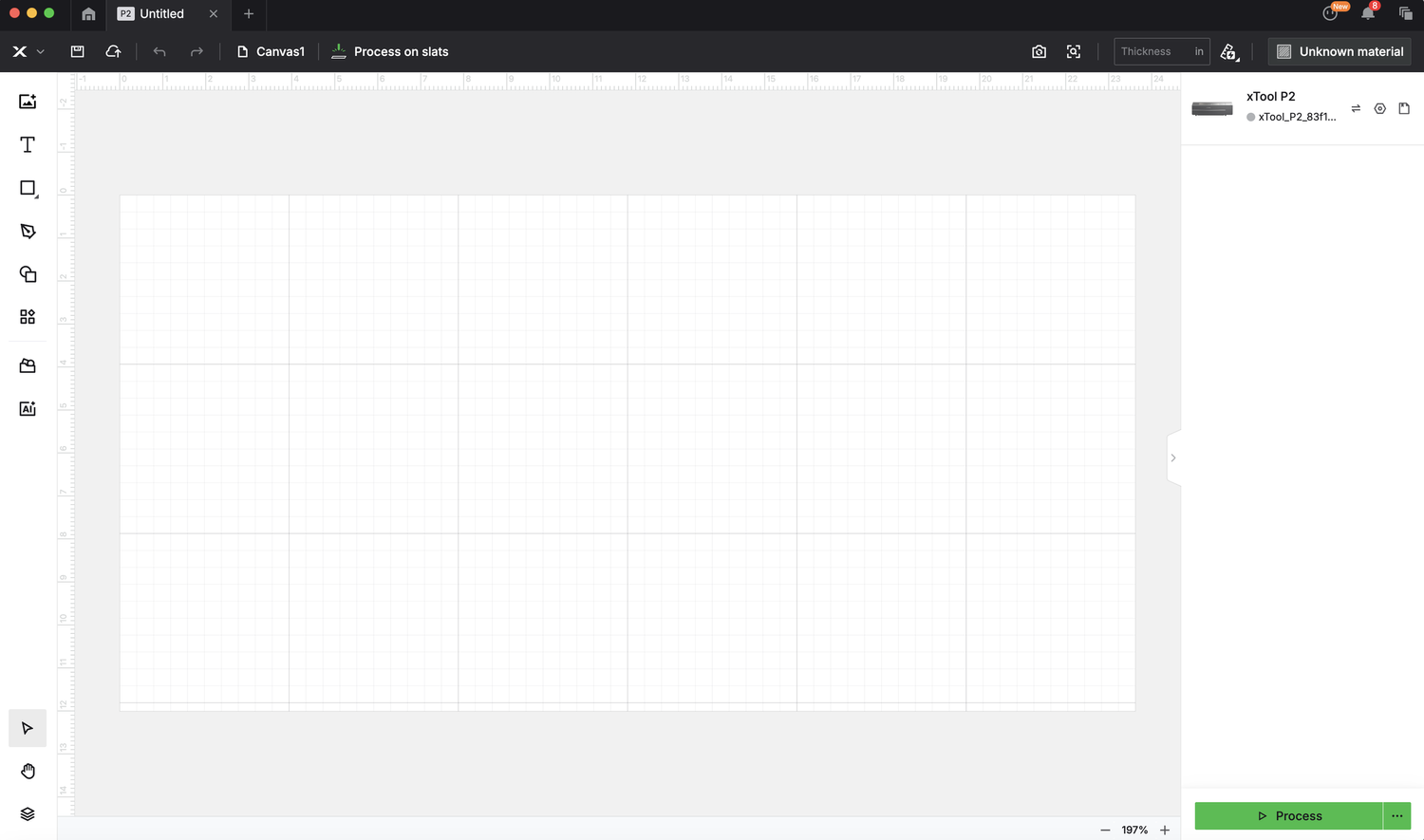Screen dimensions: 1424x840
Task: Save the project with the save icon
Action: point(78,51)
